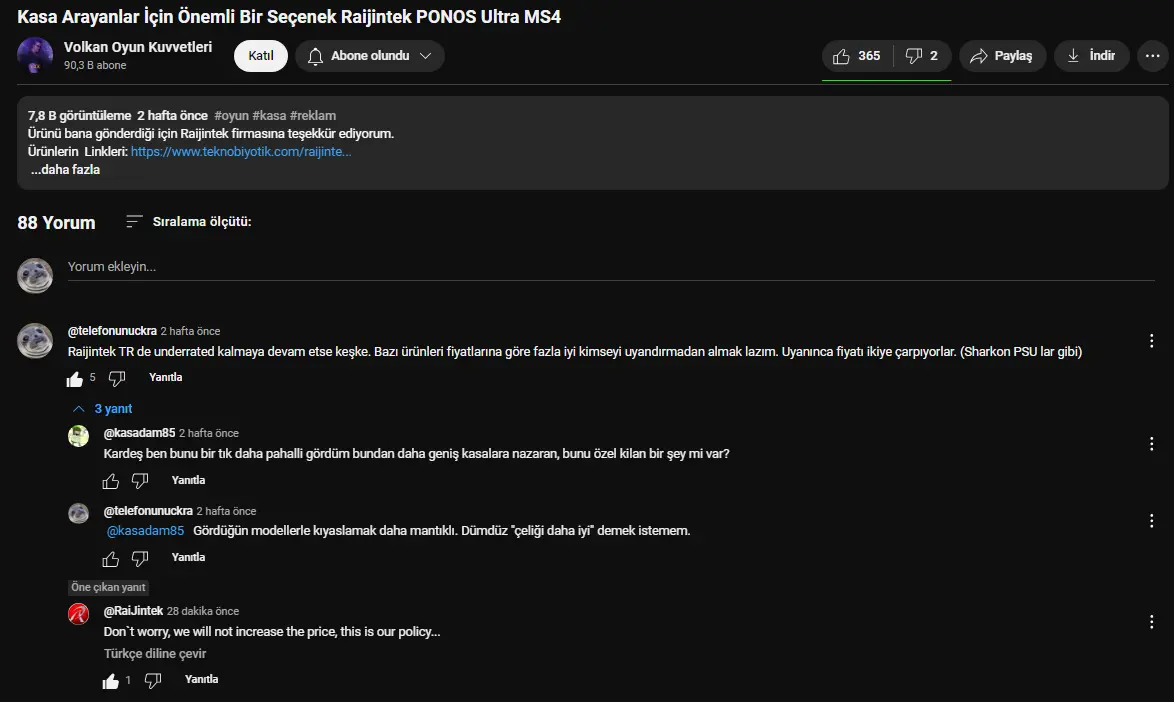Join the channel via Katıl button
The height and width of the screenshot is (702, 1174).
pos(261,56)
